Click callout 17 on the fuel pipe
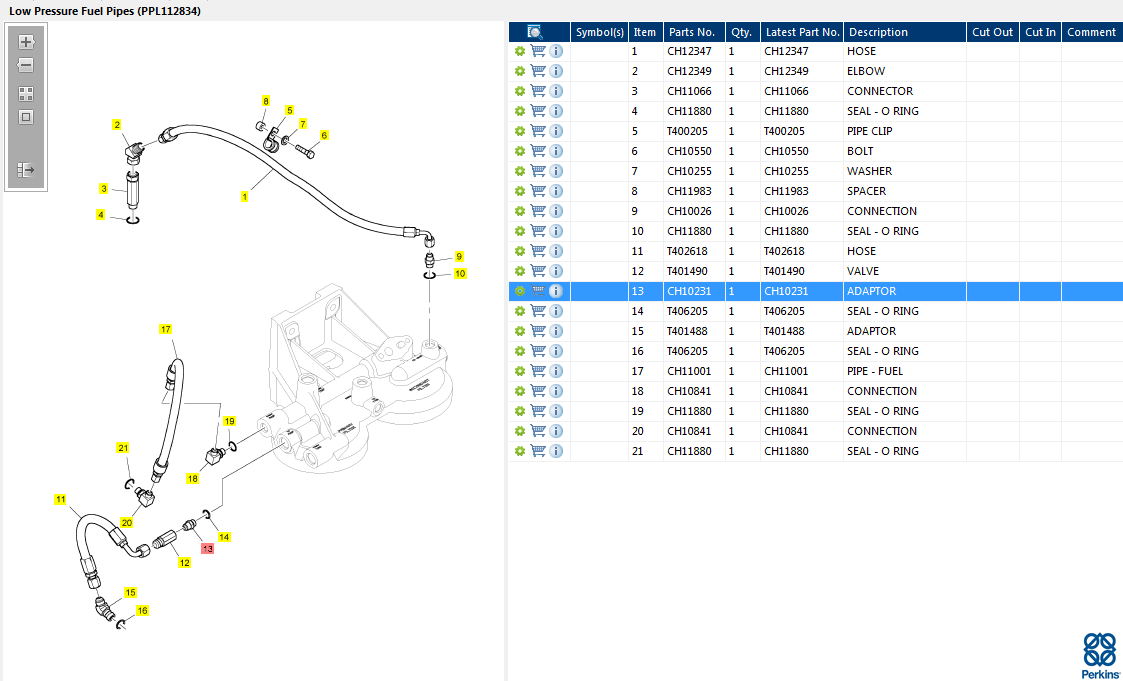The image size is (1123, 681). (x=166, y=329)
